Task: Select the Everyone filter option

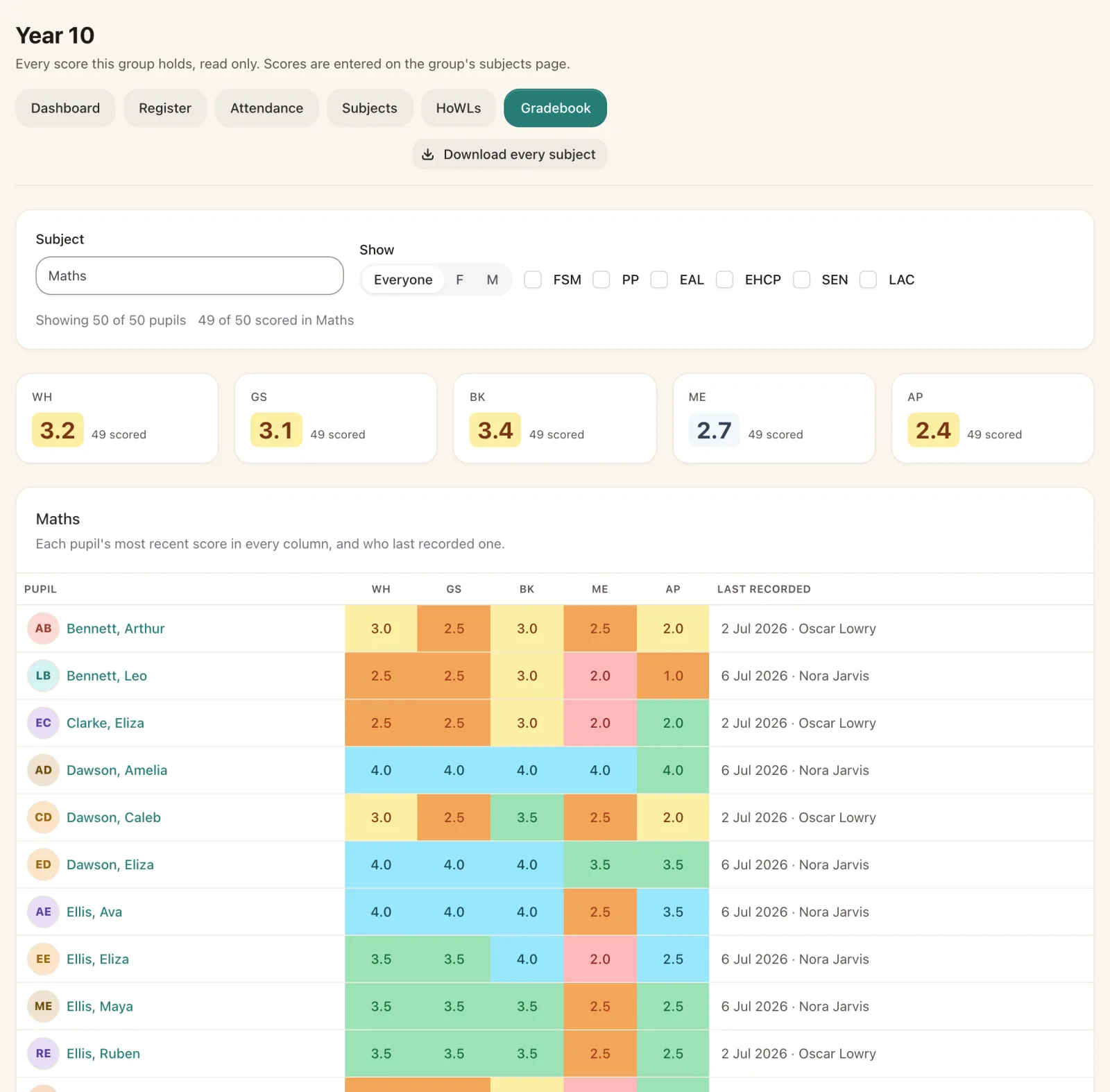Action: click(403, 280)
